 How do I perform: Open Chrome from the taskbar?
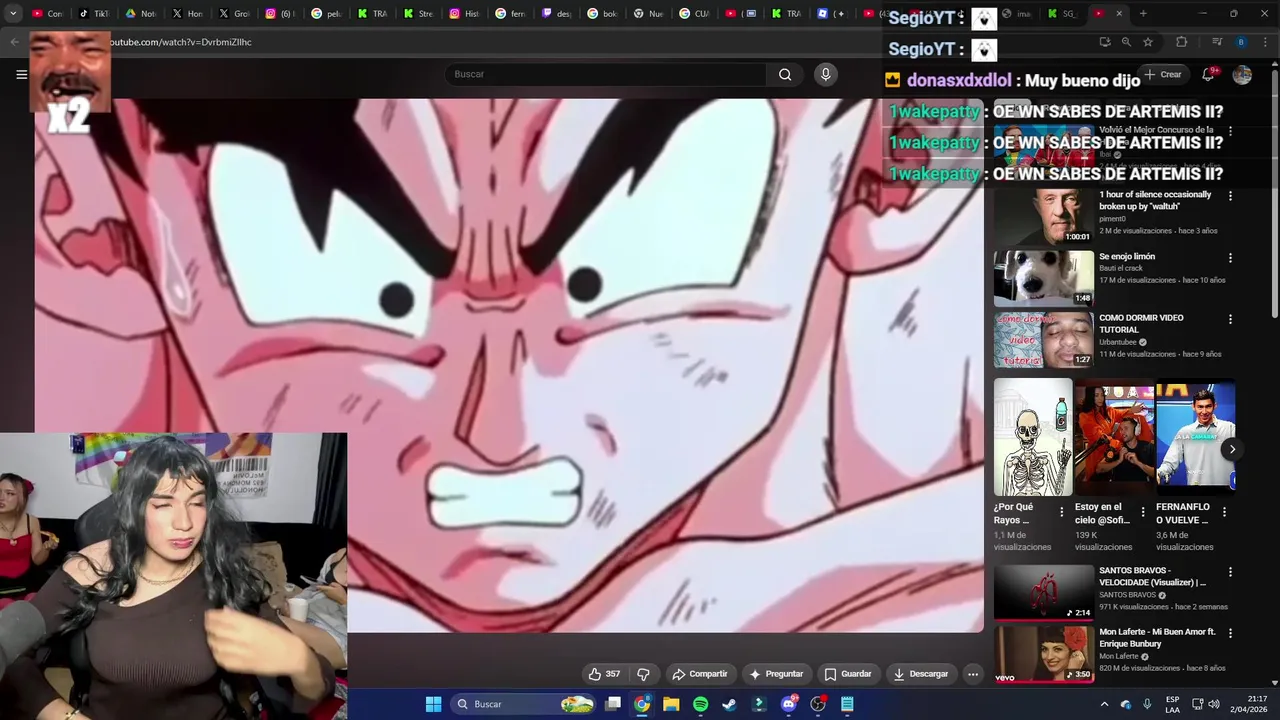(x=642, y=704)
